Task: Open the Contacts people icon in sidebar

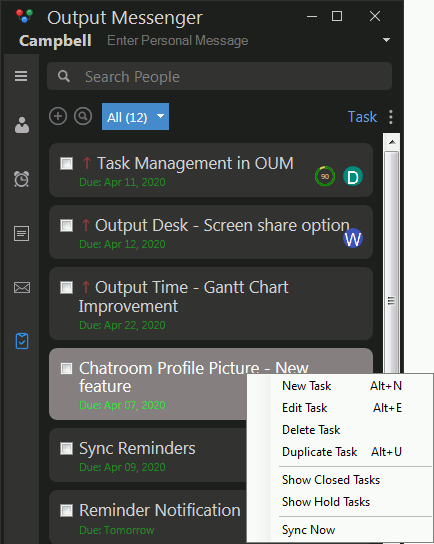Action: pos(22,125)
